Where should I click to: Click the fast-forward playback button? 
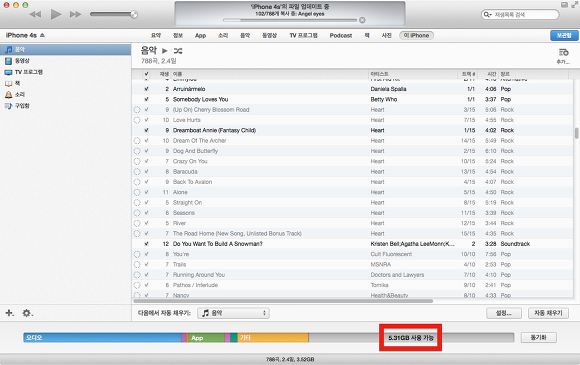click(75, 14)
